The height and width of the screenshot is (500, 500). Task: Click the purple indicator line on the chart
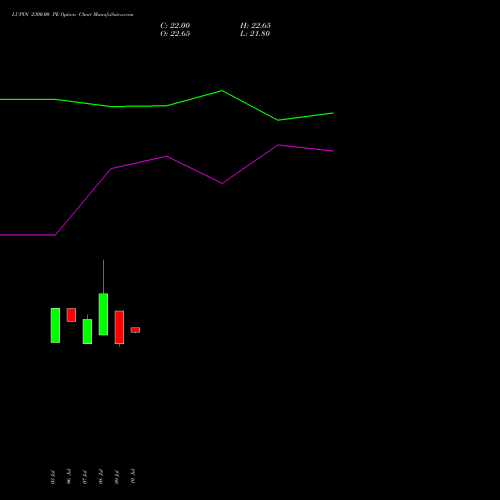(167, 156)
